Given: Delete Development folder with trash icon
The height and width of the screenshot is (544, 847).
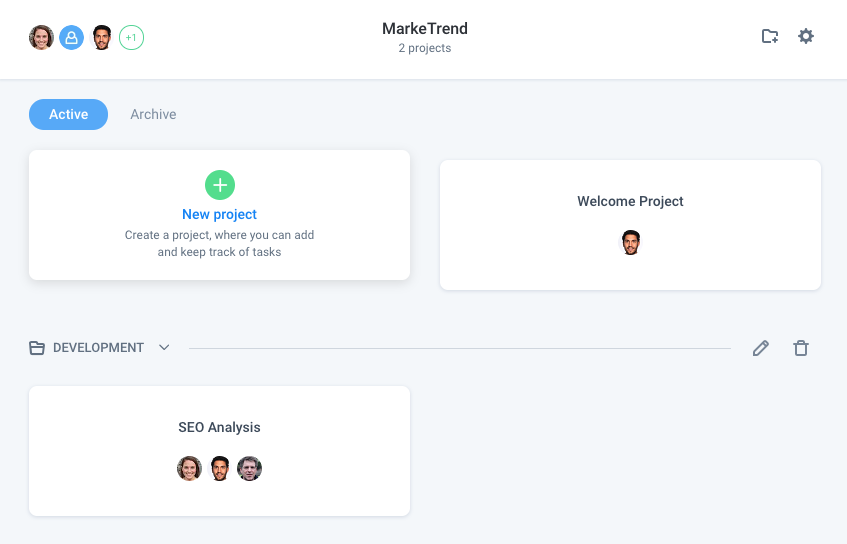Looking at the screenshot, I should [801, 348].
